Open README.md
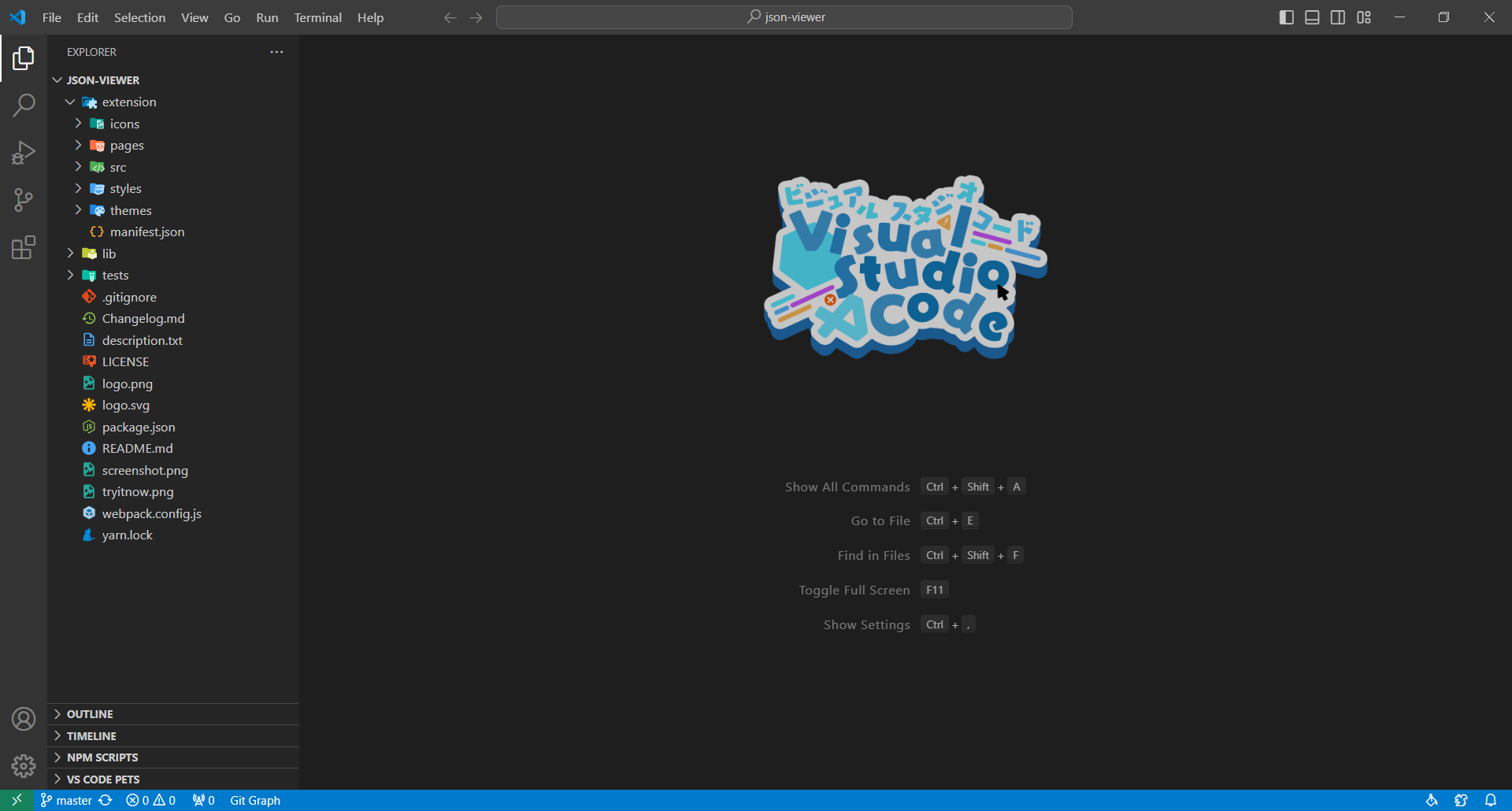Image resolution: width=1512 pixels, height=811 pixels. pyautogui.click(x=173, y=449)
